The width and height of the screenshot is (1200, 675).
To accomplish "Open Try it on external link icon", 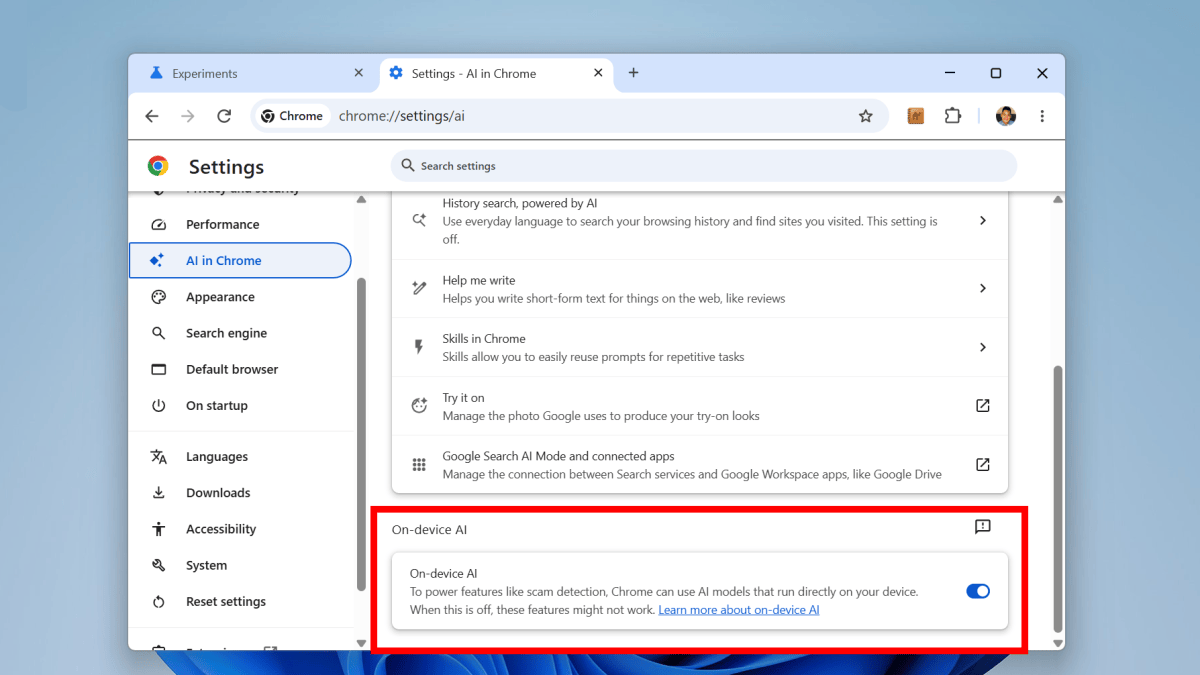I will pos(983,406).
